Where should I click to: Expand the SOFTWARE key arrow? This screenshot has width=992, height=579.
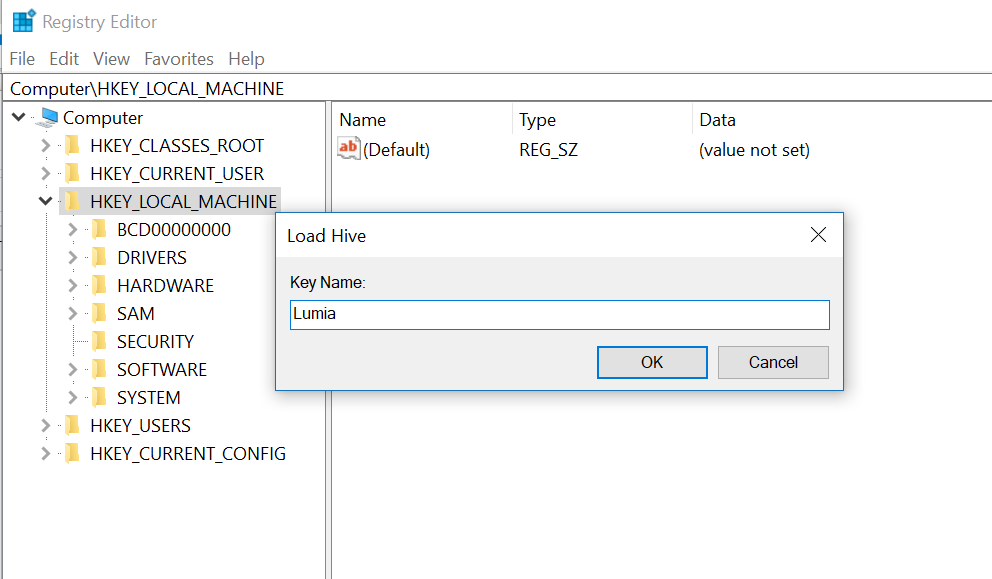coord(73,370)
